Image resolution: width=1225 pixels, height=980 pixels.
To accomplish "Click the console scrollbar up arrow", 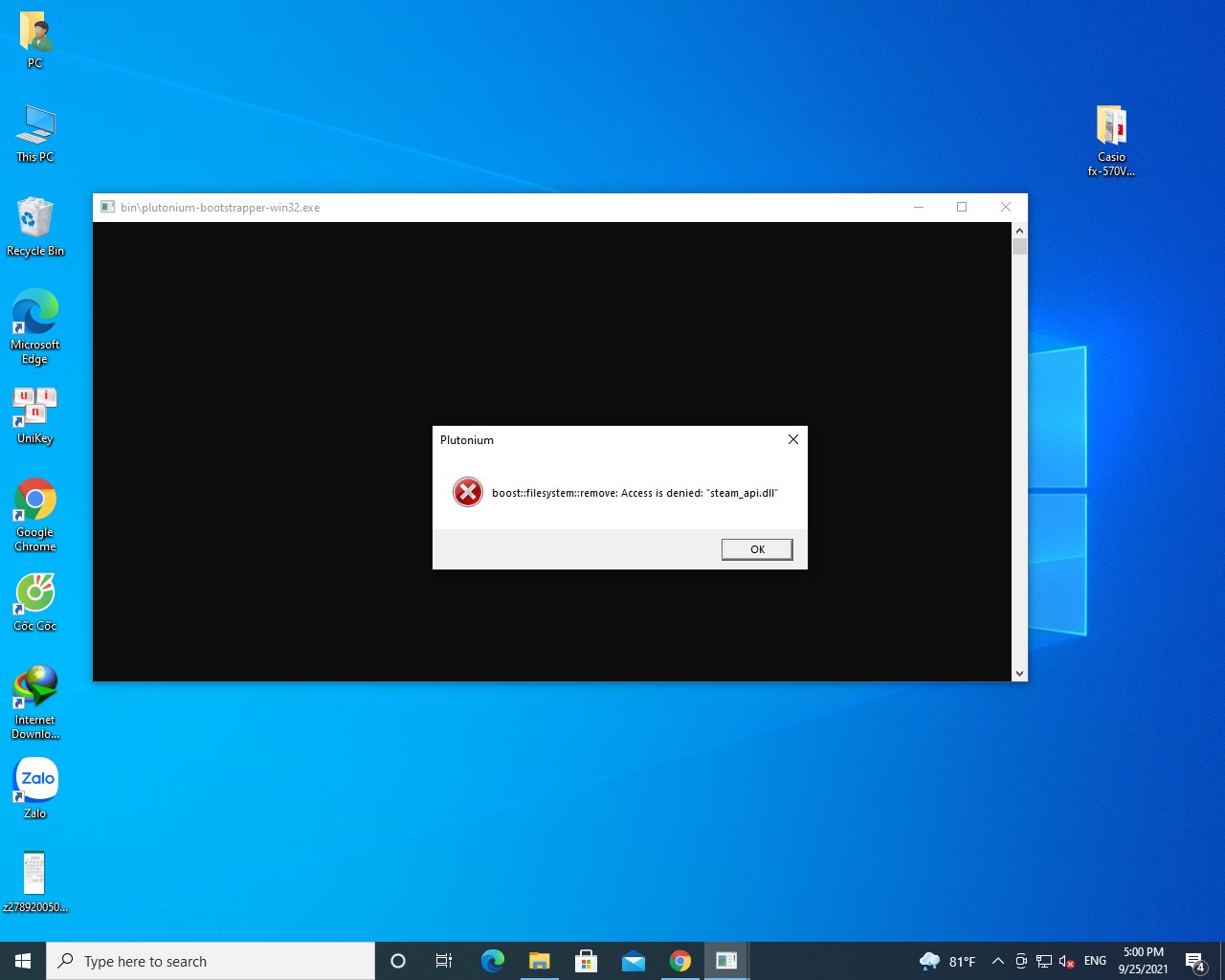I will 1019,231.
